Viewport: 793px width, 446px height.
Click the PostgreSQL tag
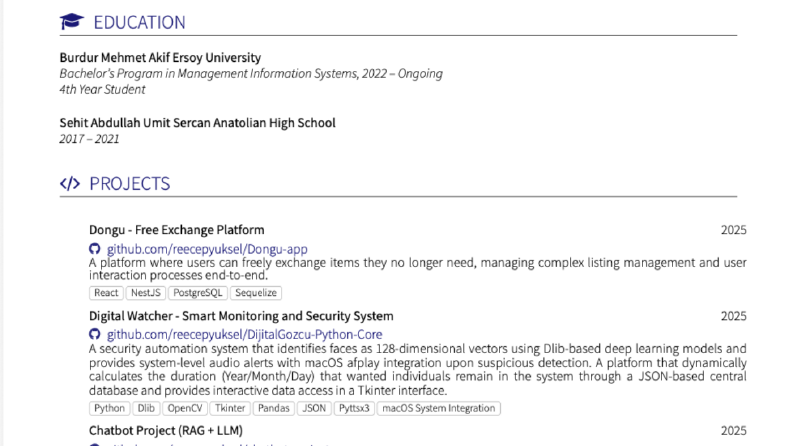point(198,293)
